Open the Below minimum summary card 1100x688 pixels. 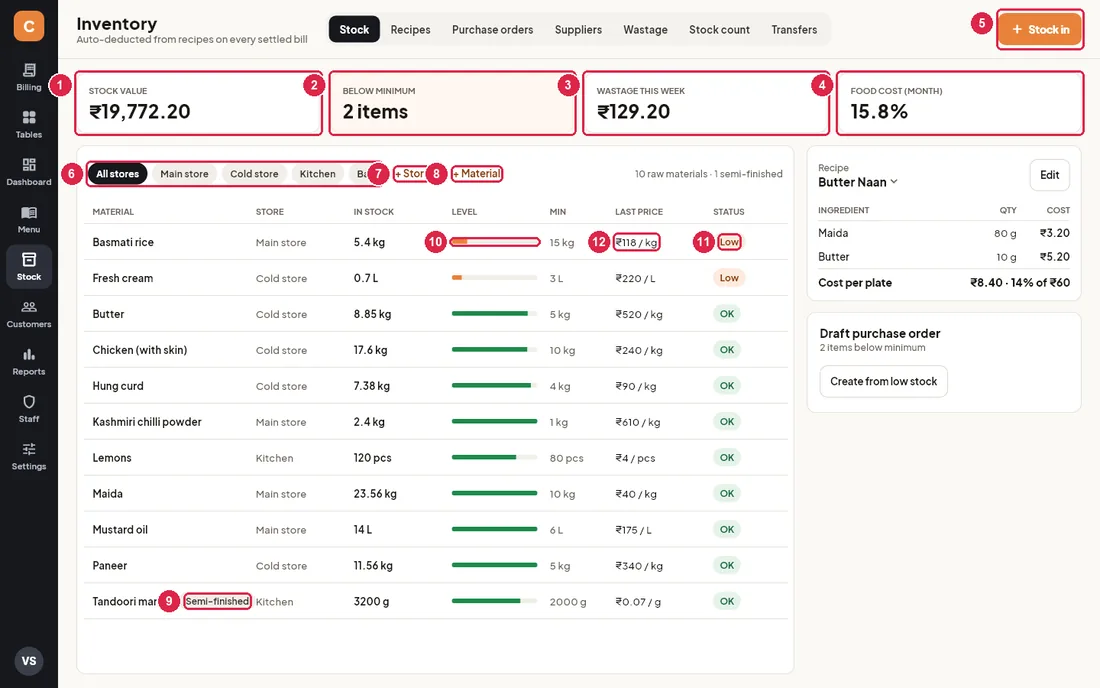pyautogui.click(x=452, y=103)
